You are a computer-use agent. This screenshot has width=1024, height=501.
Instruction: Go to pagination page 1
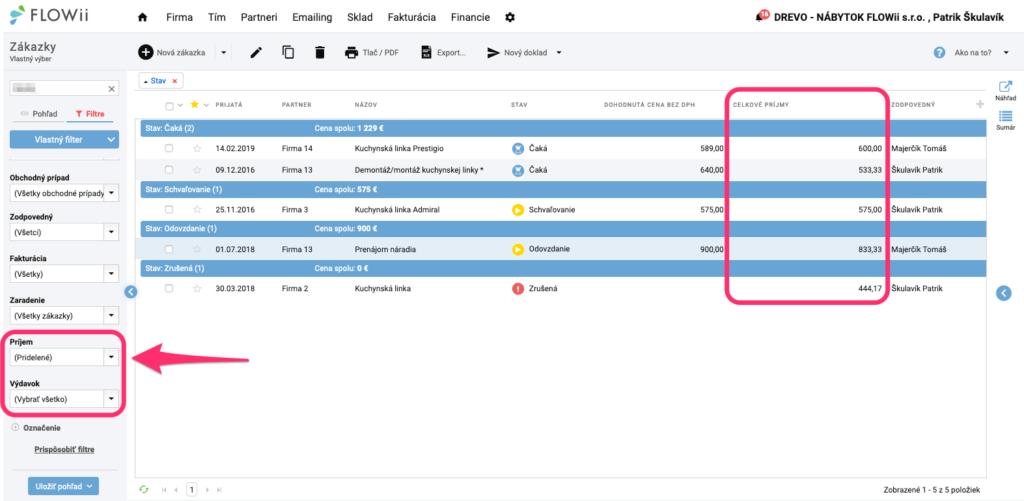click(192, 489)
